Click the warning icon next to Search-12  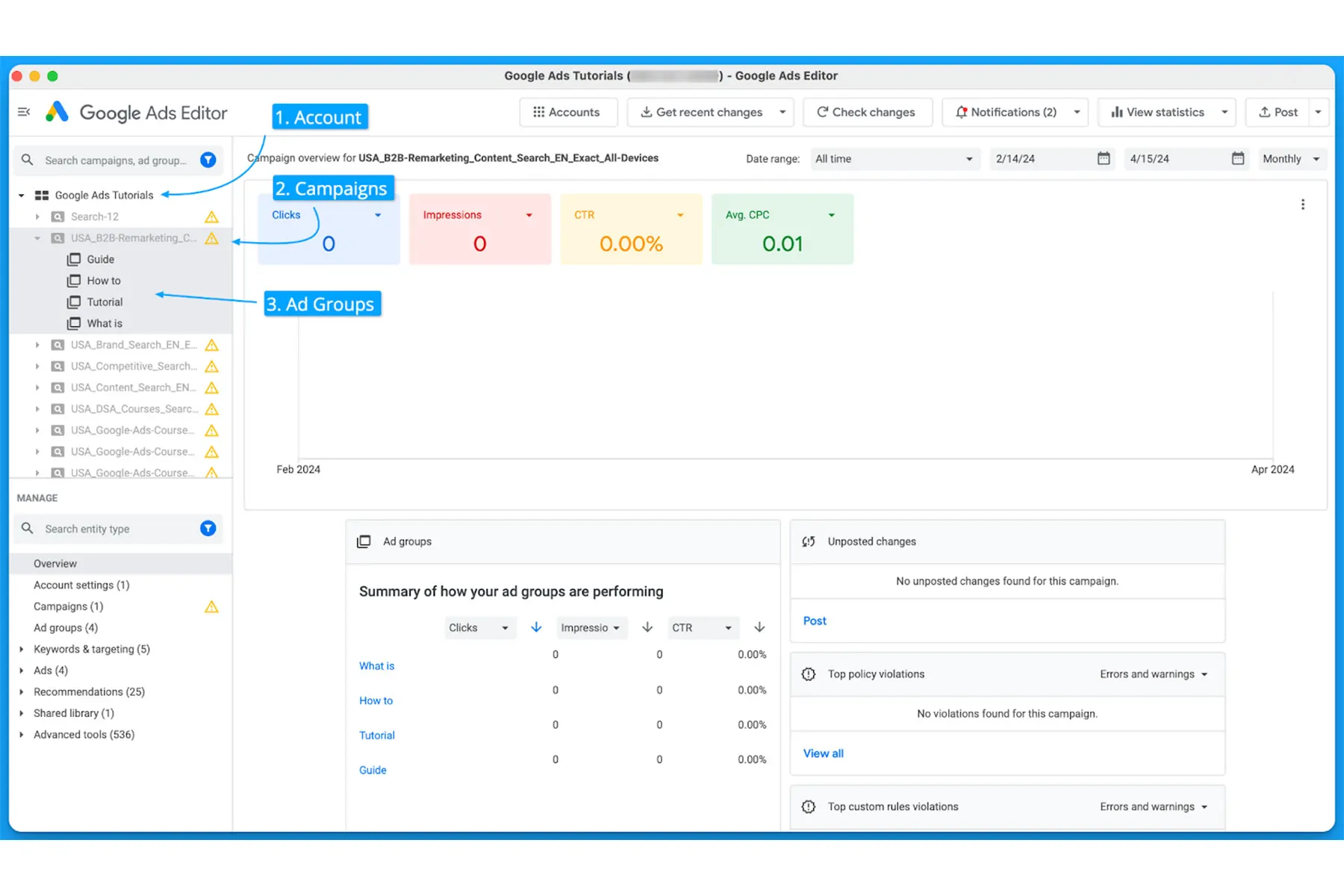212,217
